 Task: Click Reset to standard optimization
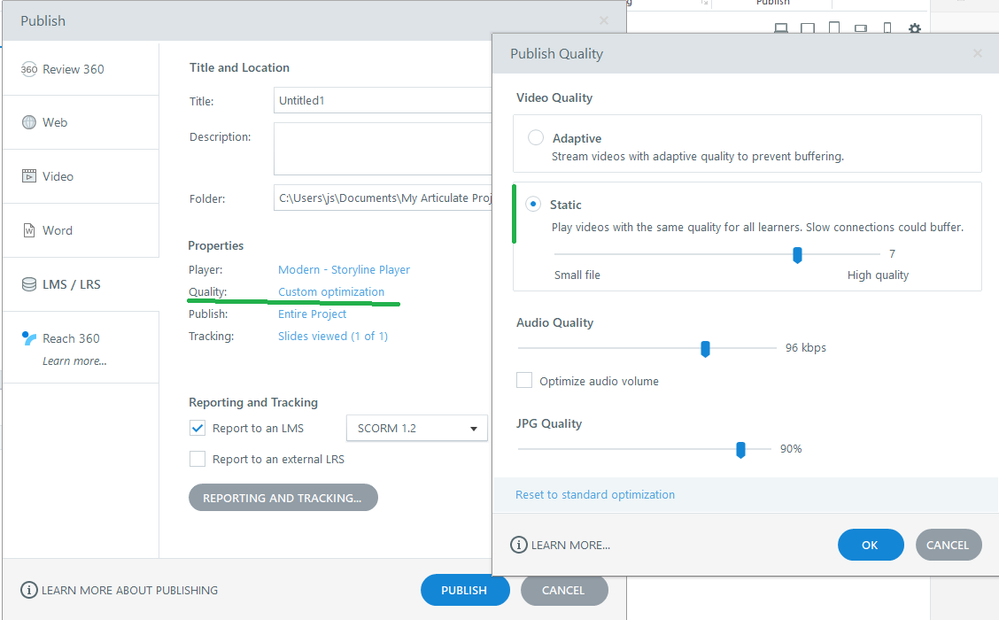(595, 494)
